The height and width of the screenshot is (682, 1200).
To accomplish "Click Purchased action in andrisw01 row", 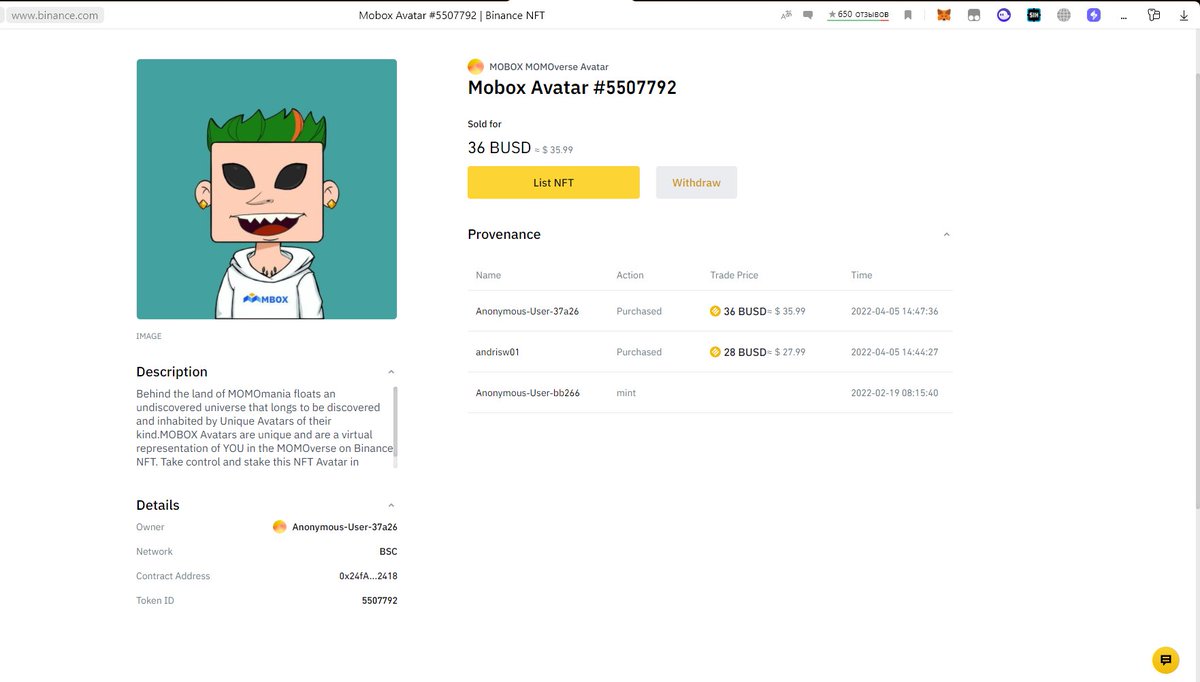I will pyautogui.click(x=639, y=352).
